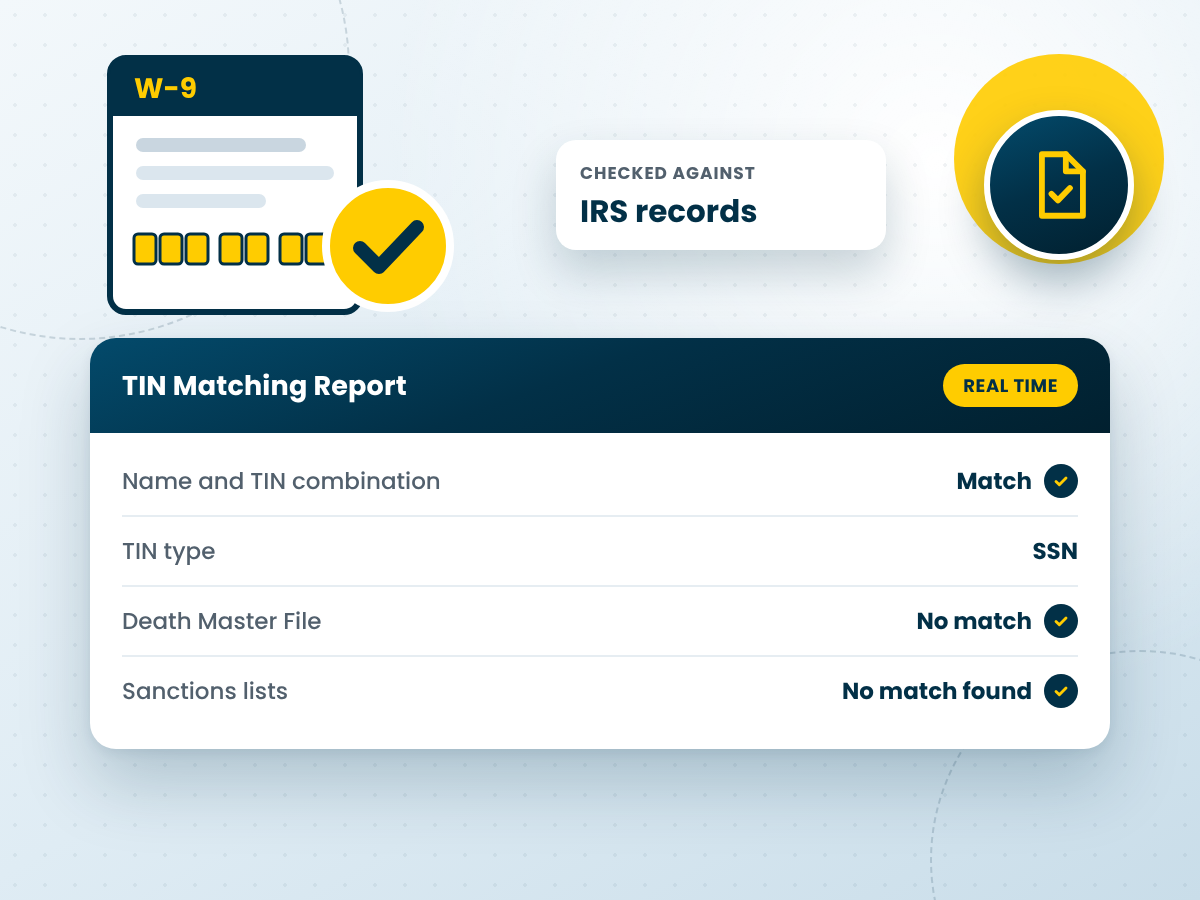The height and width of the screenshot is (900, 1200).
Task: Click the SSN value
Action: 1055,551
